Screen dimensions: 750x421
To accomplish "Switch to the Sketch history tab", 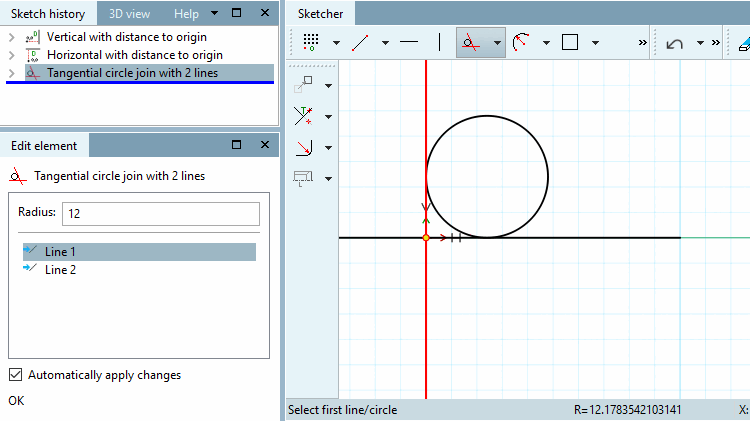I will (x=48, y=14).
